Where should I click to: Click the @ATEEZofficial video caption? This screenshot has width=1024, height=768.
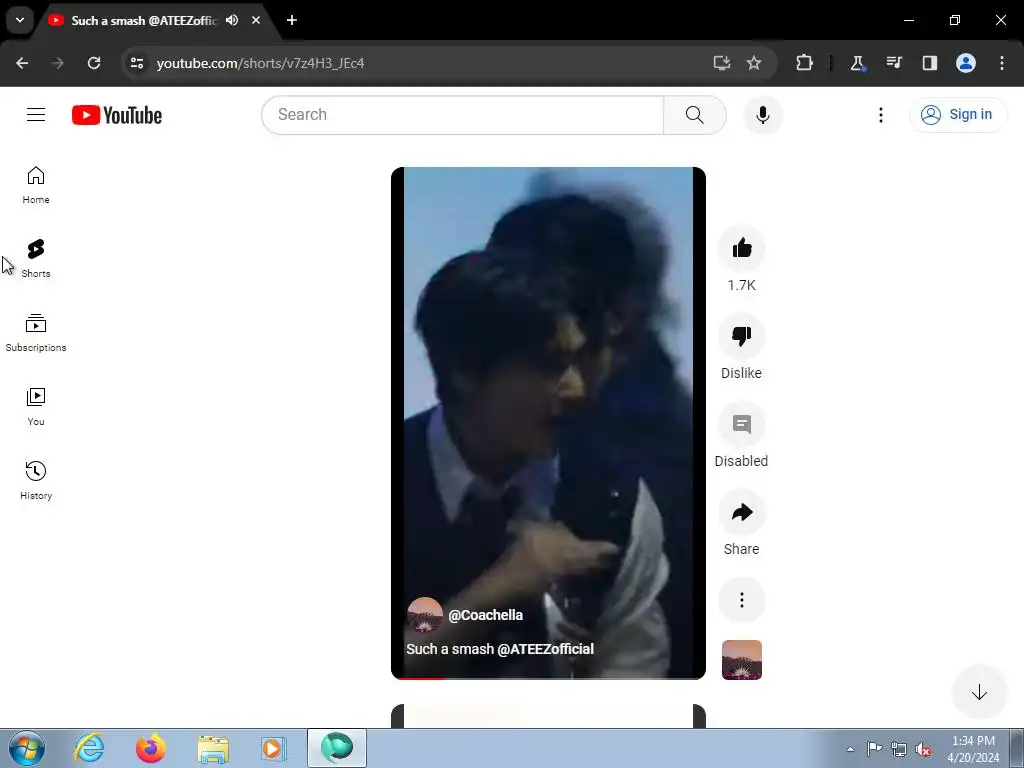pyautogui.click(x=545, y=649)
